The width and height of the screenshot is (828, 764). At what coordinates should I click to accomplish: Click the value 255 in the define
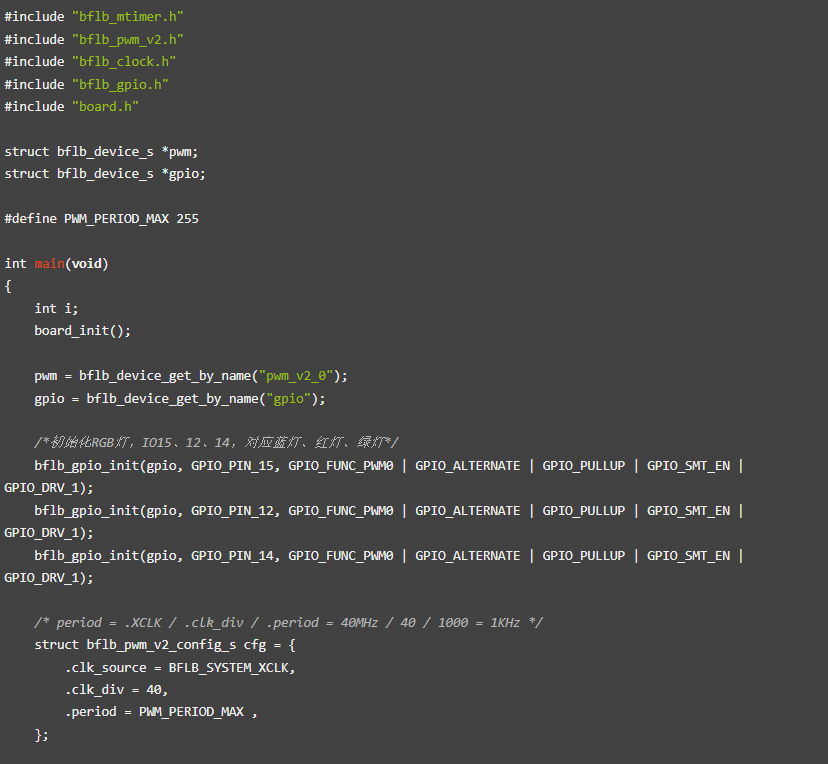pos(187,218)
